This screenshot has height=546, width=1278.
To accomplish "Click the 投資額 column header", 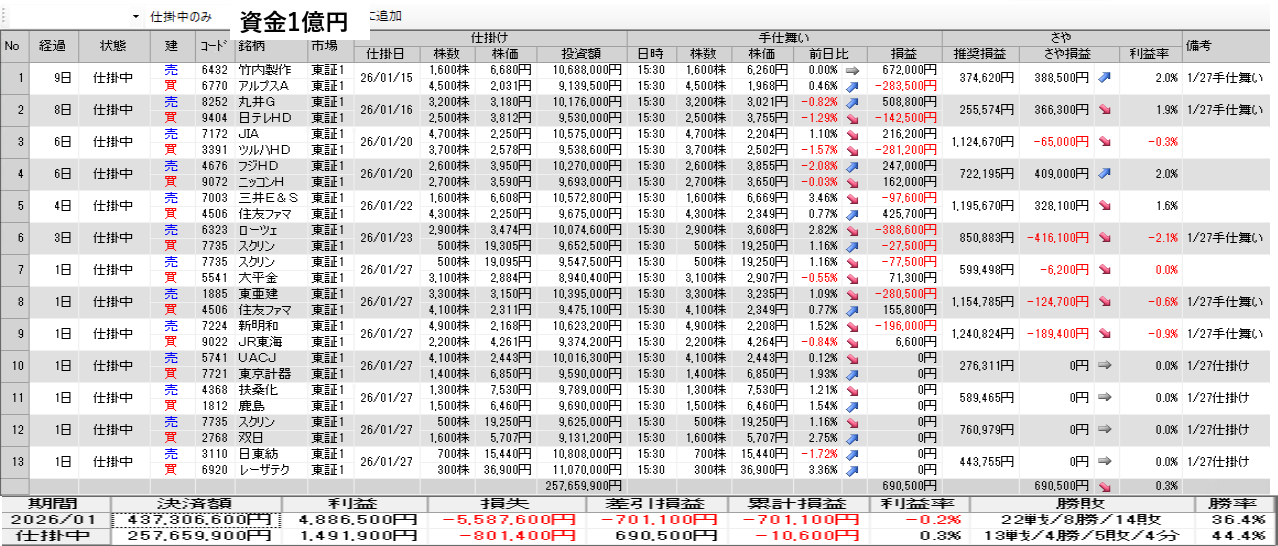I will [x=582, y=53].
